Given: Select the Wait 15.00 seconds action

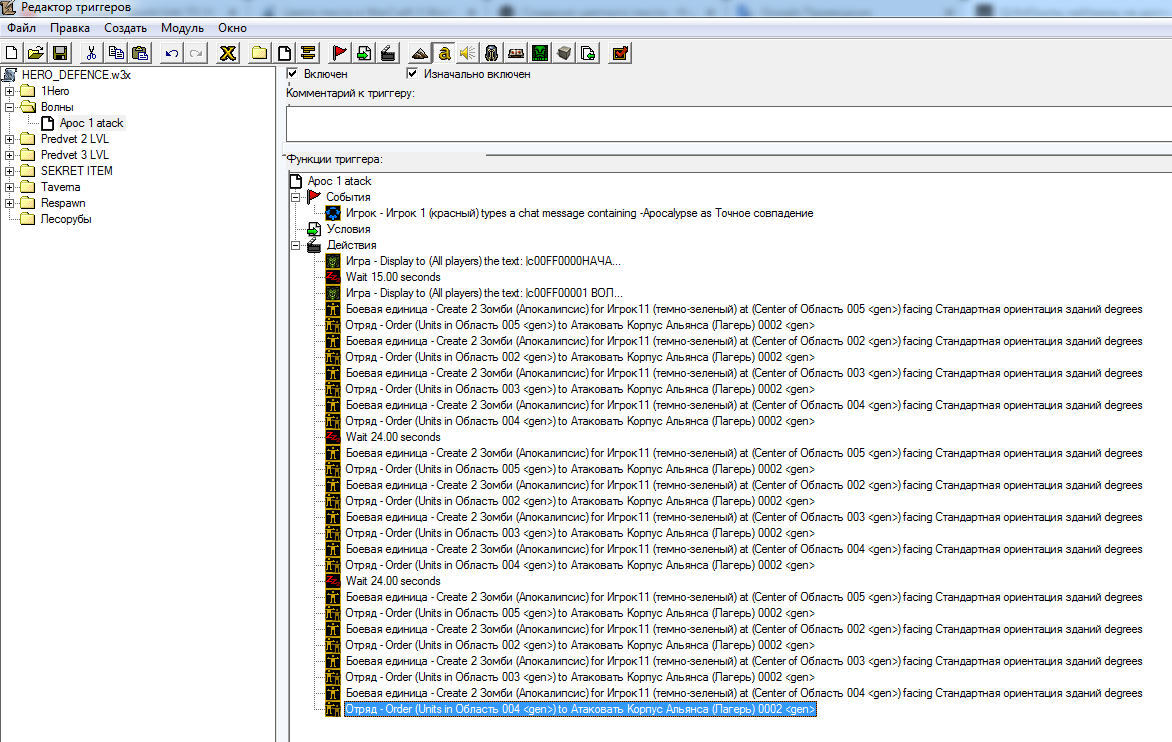Looking at the screenshot, I should tap(392, 277).
